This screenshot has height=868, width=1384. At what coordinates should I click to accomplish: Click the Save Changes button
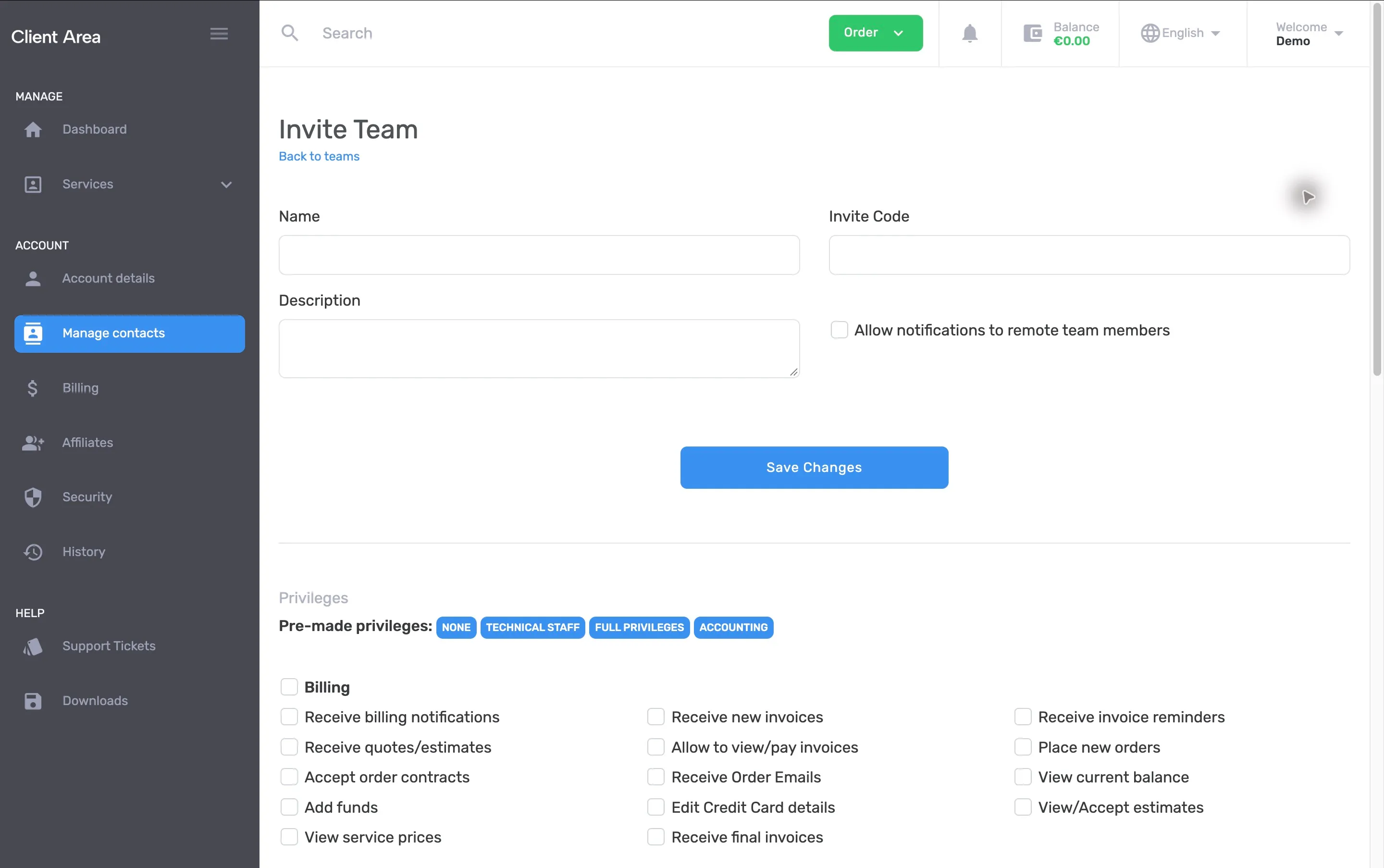tap(814, 467)
